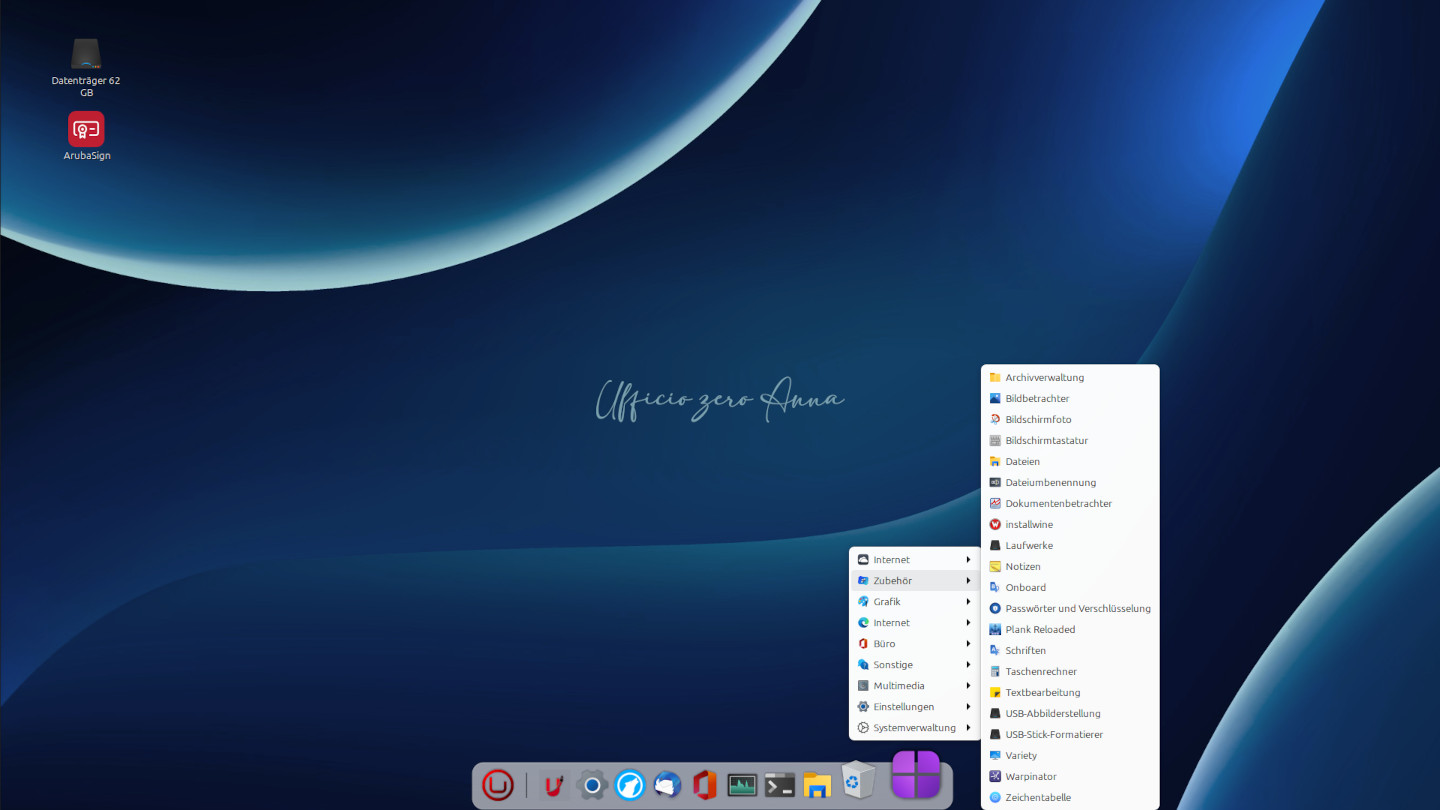1440x810 pixels.
Task: Open Microsoft Office icon in dock
Action: coord(704,785)
